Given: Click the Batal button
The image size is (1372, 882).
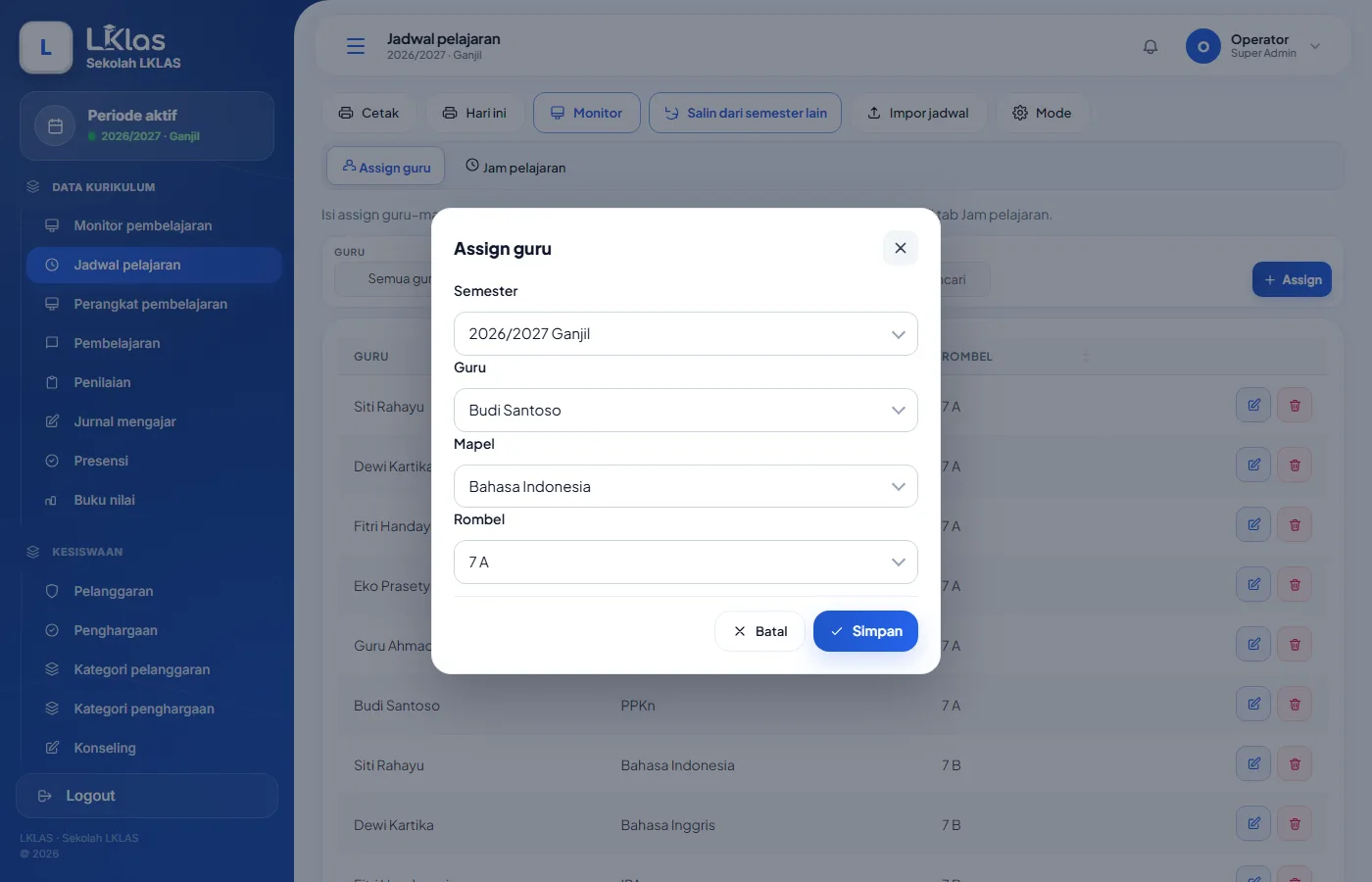Looking at the screenshot, I should (x=759, y=631).
